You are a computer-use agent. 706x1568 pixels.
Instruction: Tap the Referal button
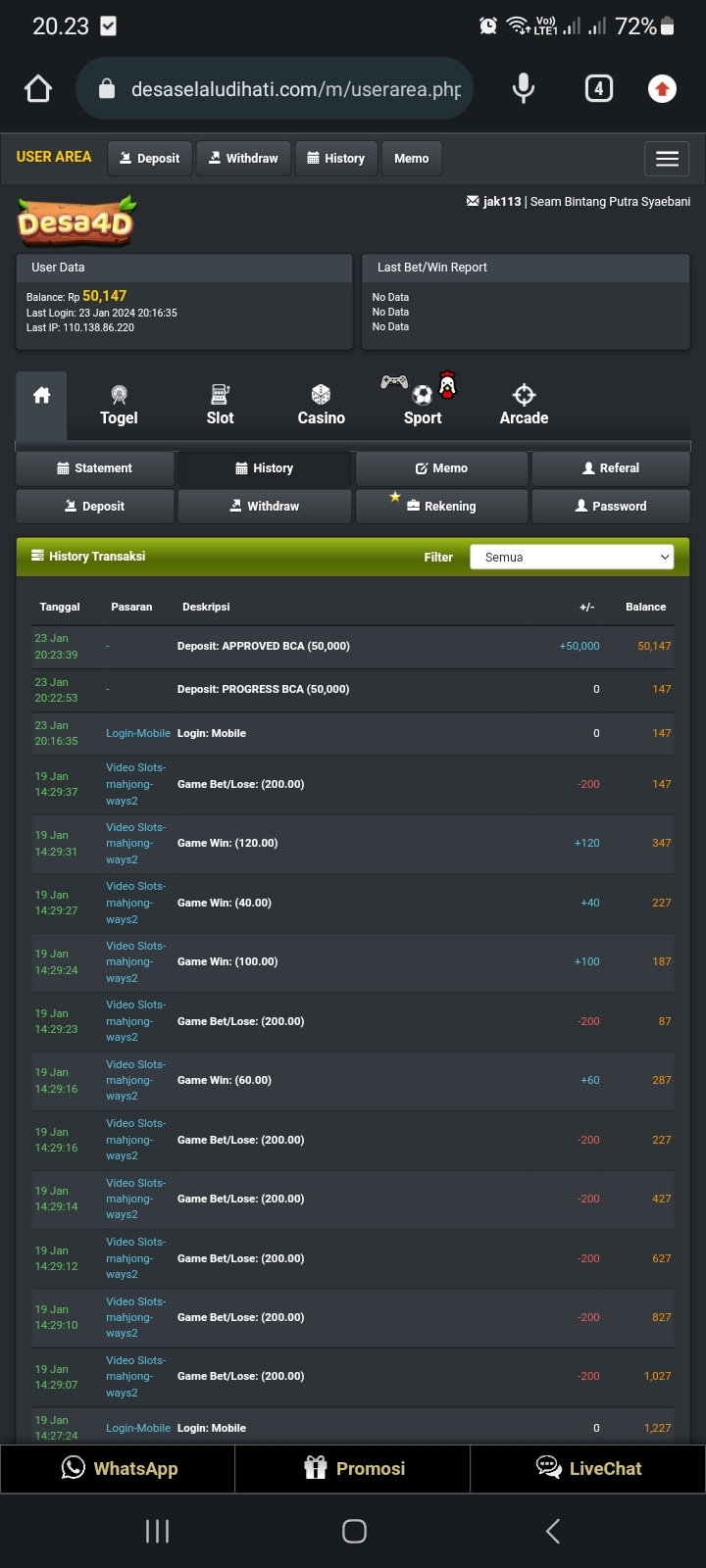coord(610,468)
